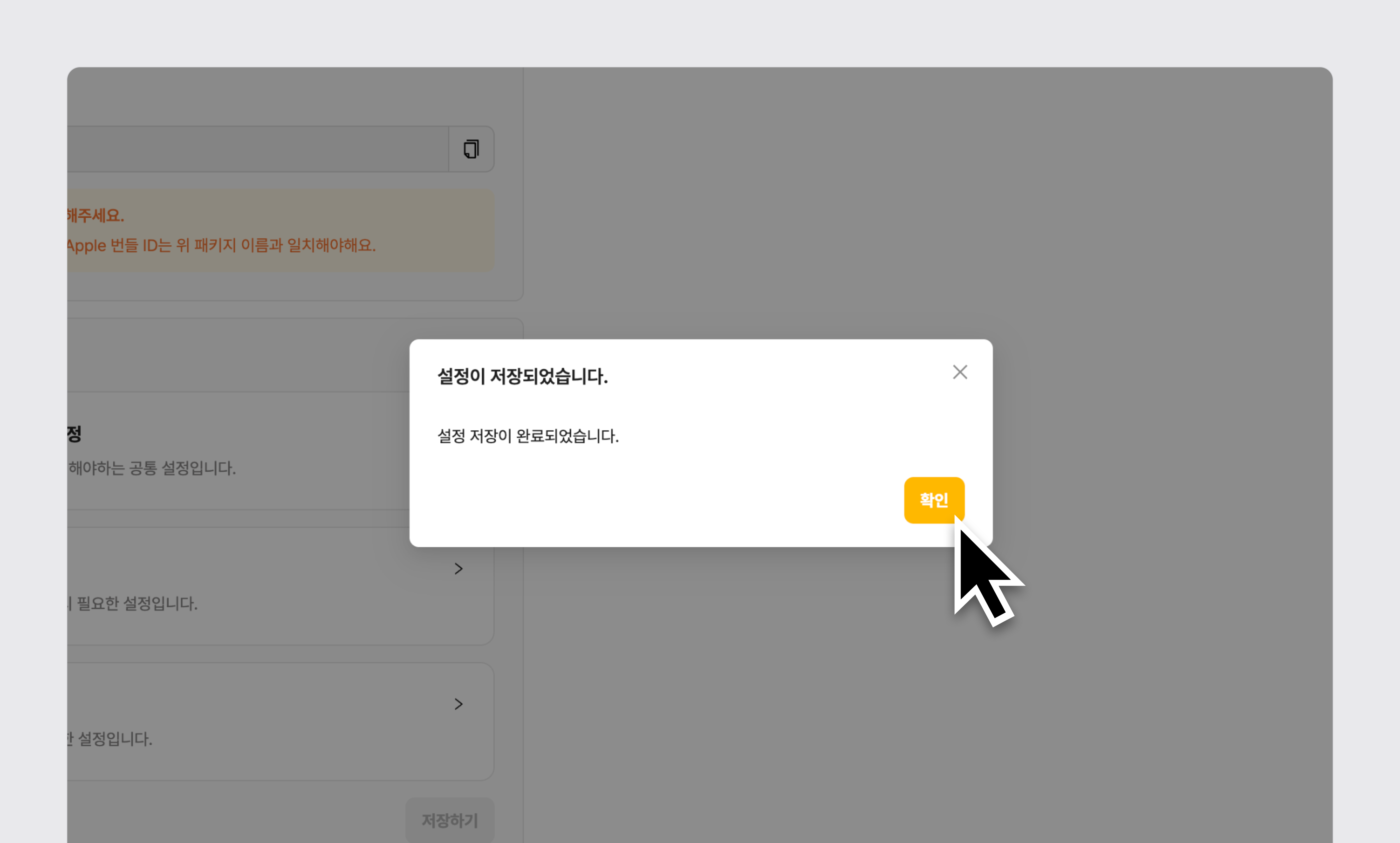Close the dialog with the X icon
1400x843 pixels.
click(x=960, y=372)
